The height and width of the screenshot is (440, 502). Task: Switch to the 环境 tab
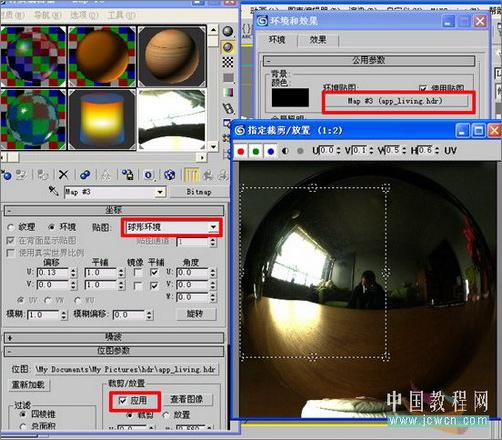click(x=277, y=40)
